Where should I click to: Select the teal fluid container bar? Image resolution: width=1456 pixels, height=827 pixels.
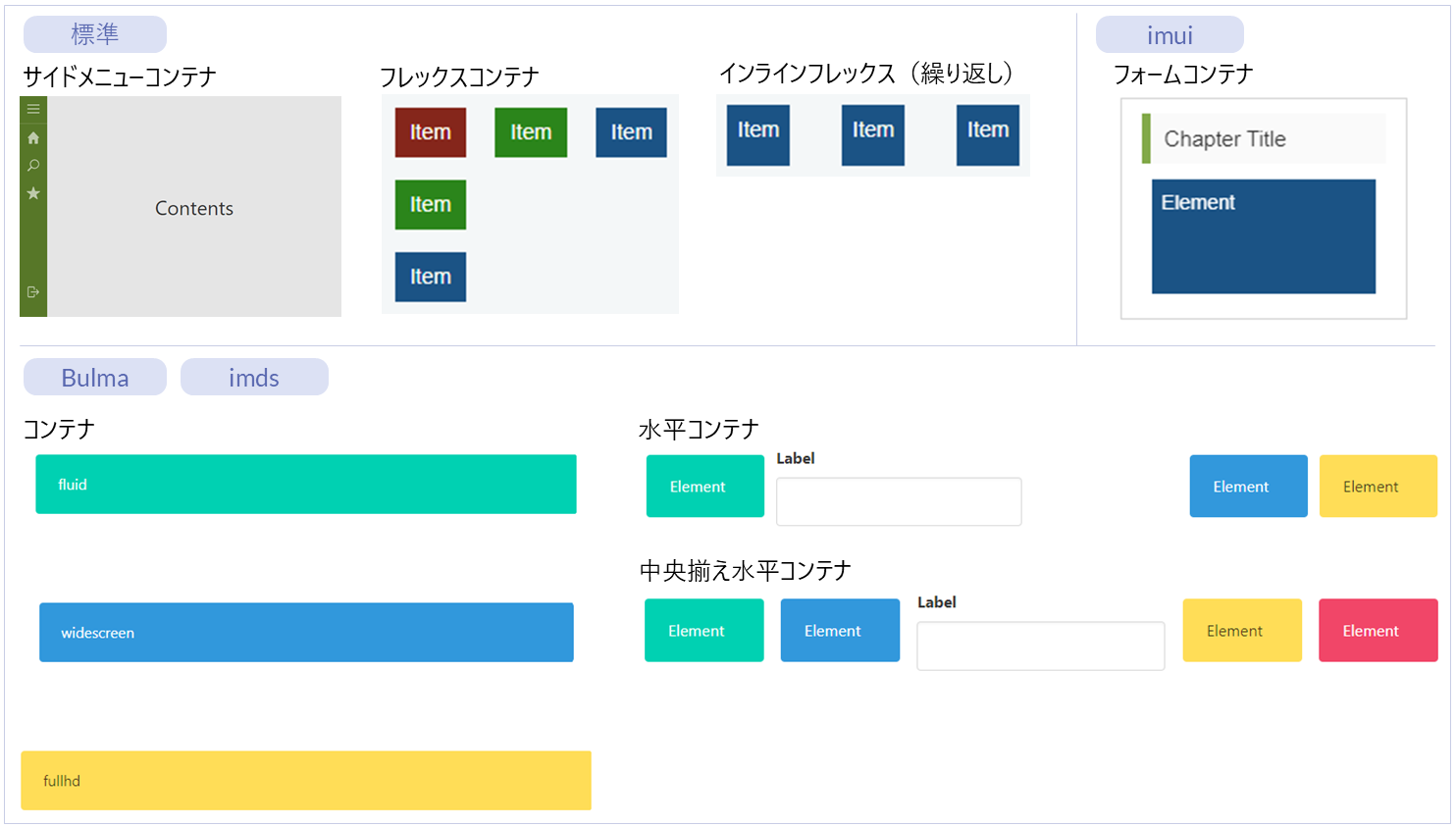[x=306, y=485]
